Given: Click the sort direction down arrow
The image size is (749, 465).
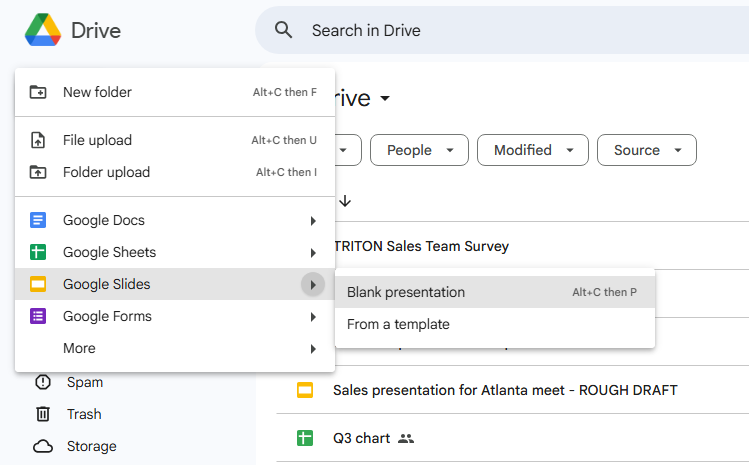Looking at the screenshot, I should pyautogui.click(x=345, y=201).
